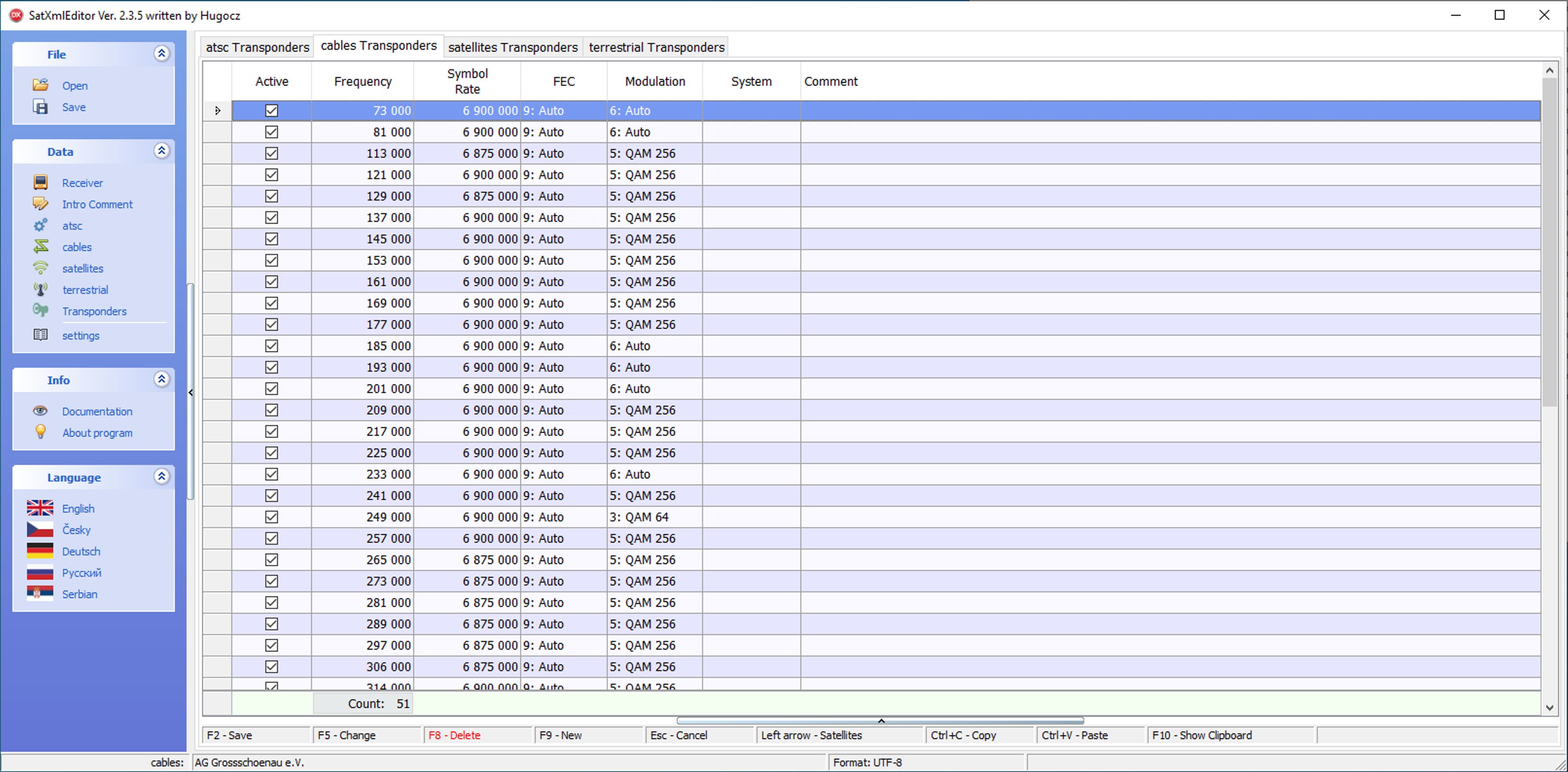This screenshot has width=1568, height=772.
Task: Click the Intro Comment pencil icon
Action: coord(40,204)
